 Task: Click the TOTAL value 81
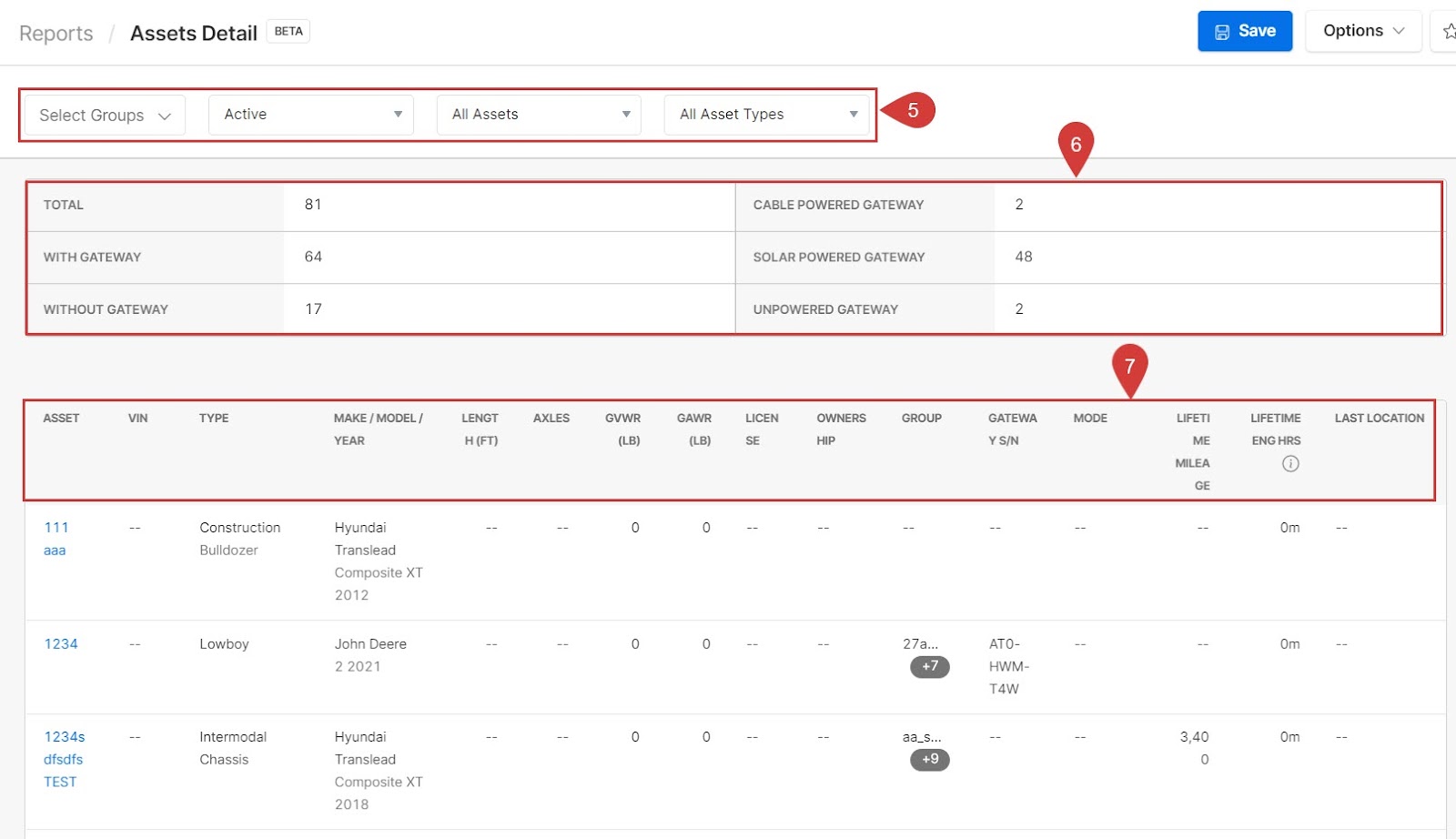(x=313, y=205)
